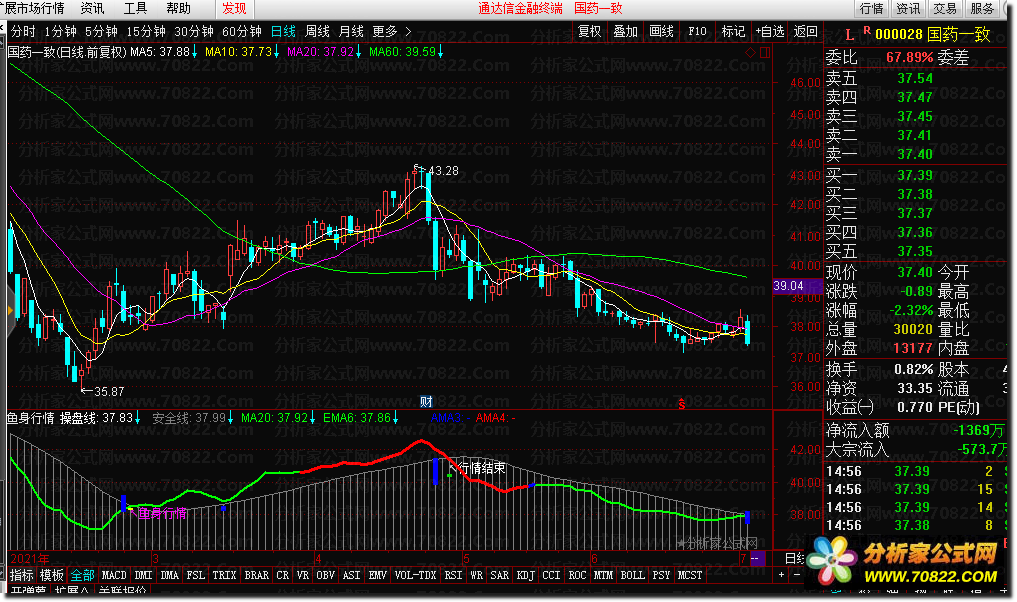The width and height of the screenshot is (1017, 602).
Task: Apply the MACD indicator
Action: [114, 575]
